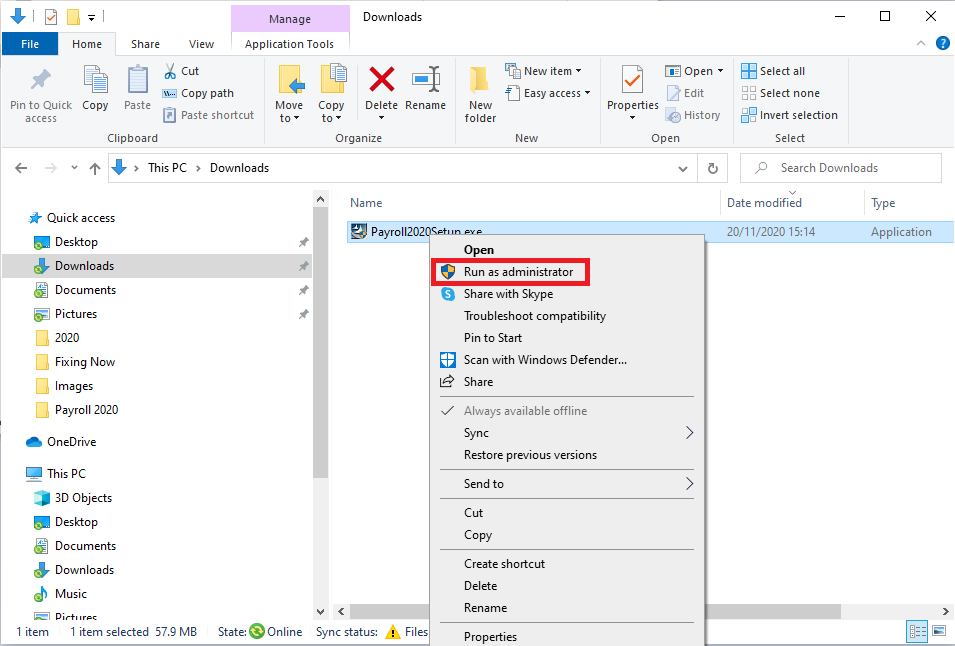The height and width of the screenshot is (646, 955).
Task: Click the Properties ribbon icon
Action: pyautogui.click(x=632, y=81)
